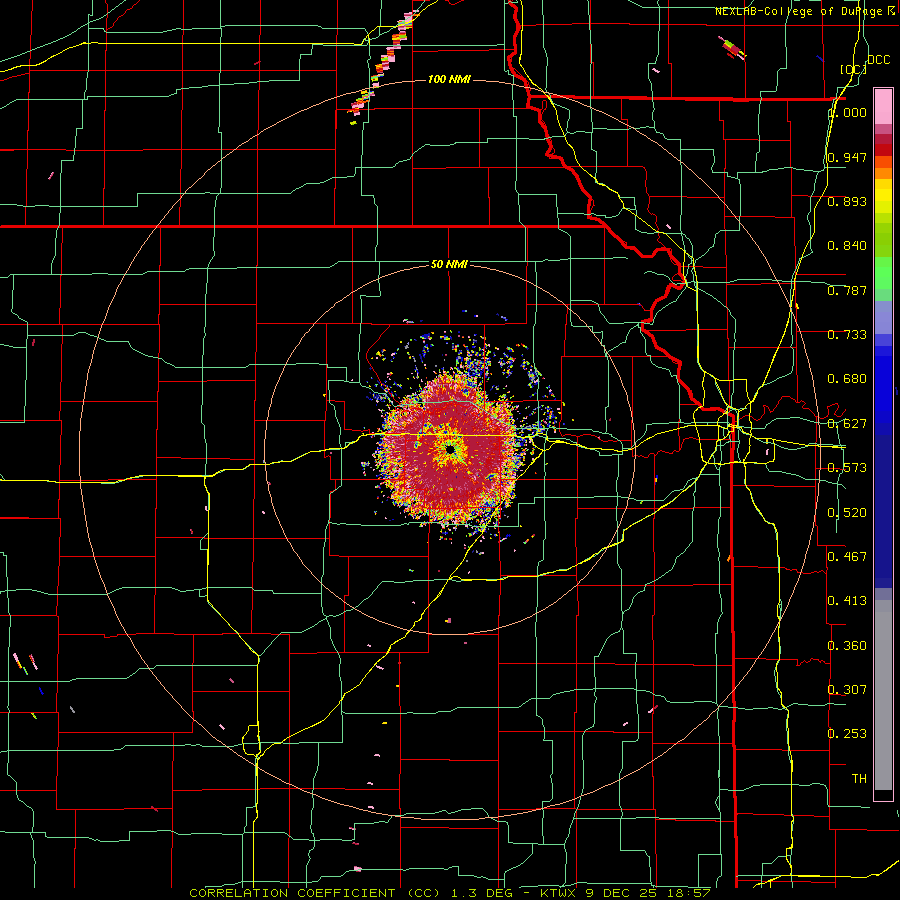Click the 0.413 legend value
The image size is (900, 900).
pos(847,601)
